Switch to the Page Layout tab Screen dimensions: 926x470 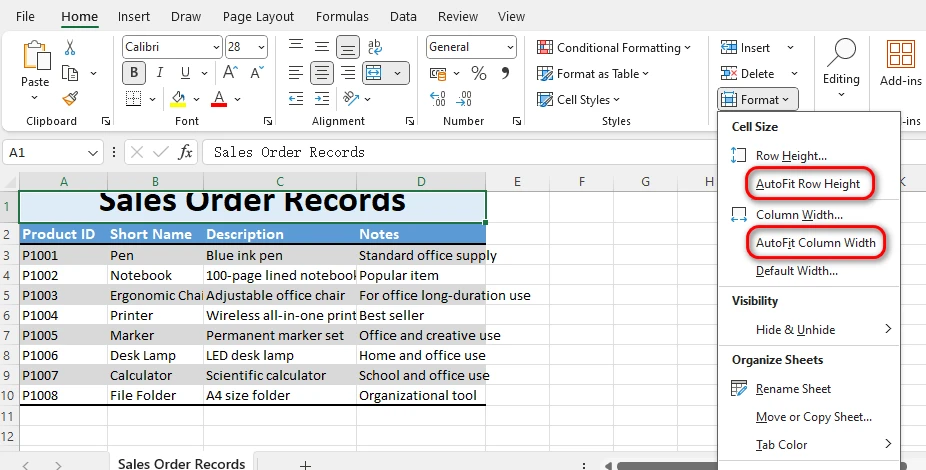258,17
